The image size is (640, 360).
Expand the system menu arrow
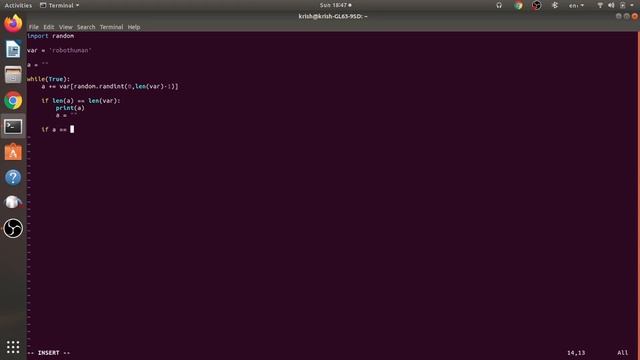click(632, 5)
